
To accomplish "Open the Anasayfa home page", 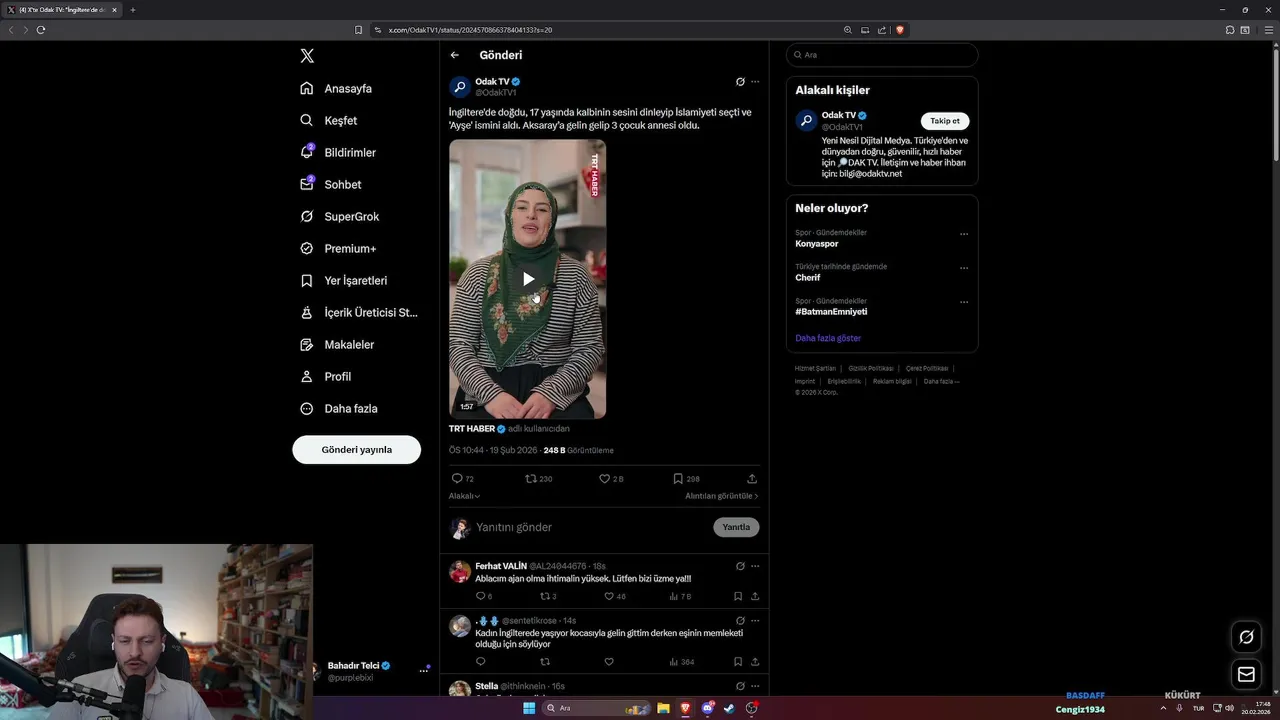I will (336, 88).
